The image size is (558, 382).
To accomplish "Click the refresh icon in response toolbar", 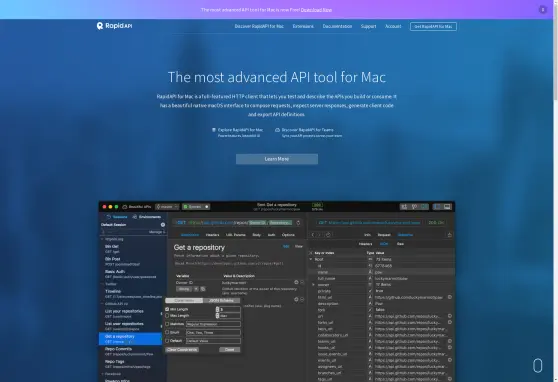I will [x=328, y=235].
